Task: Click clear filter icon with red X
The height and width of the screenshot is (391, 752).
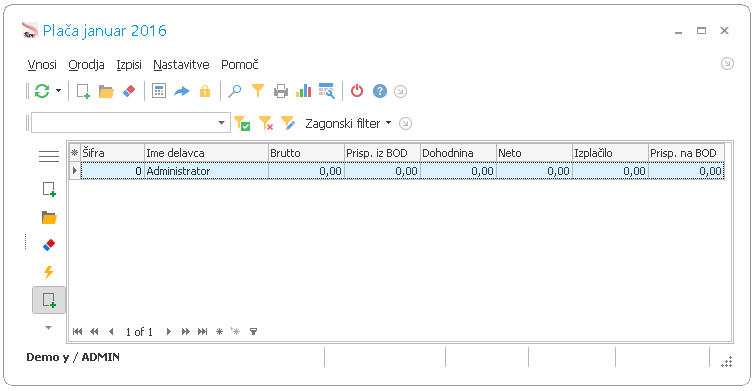Action: (266, 123)
